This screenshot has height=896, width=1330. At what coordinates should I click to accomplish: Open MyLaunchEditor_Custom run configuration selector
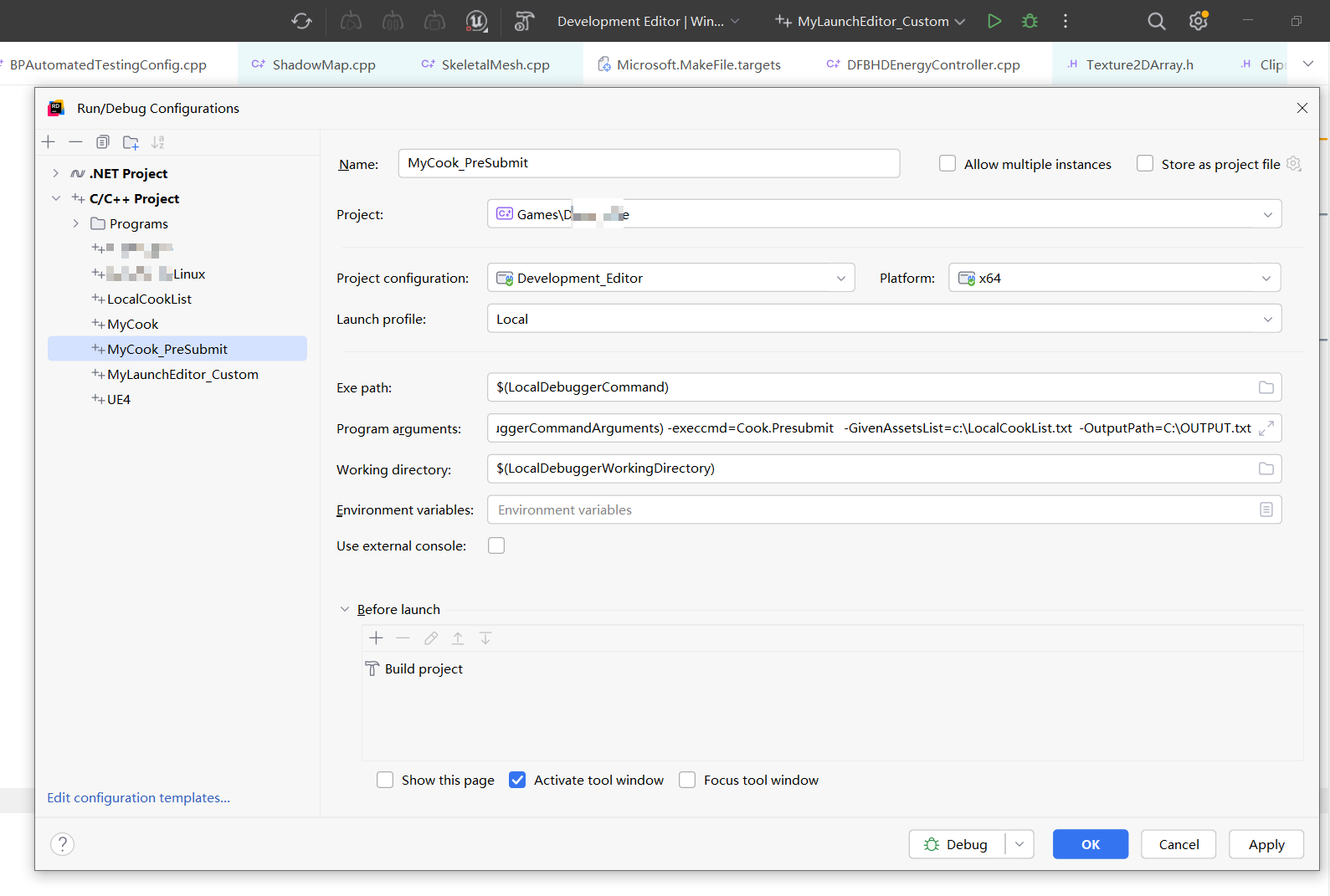pyautogui.click(x=870, y=21)
